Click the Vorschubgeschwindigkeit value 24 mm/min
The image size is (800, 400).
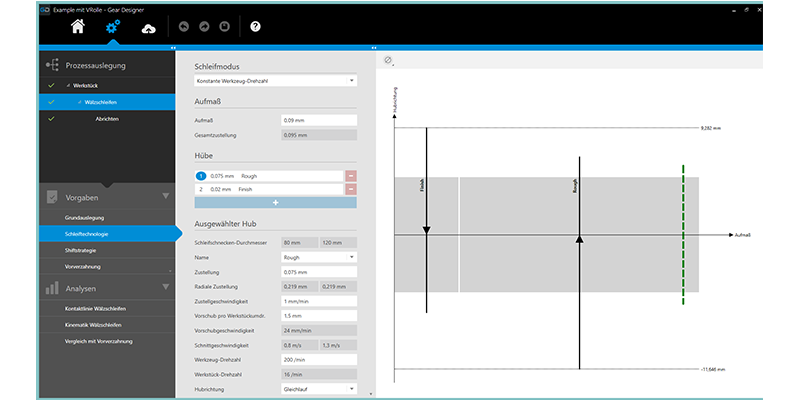(319, 331)
